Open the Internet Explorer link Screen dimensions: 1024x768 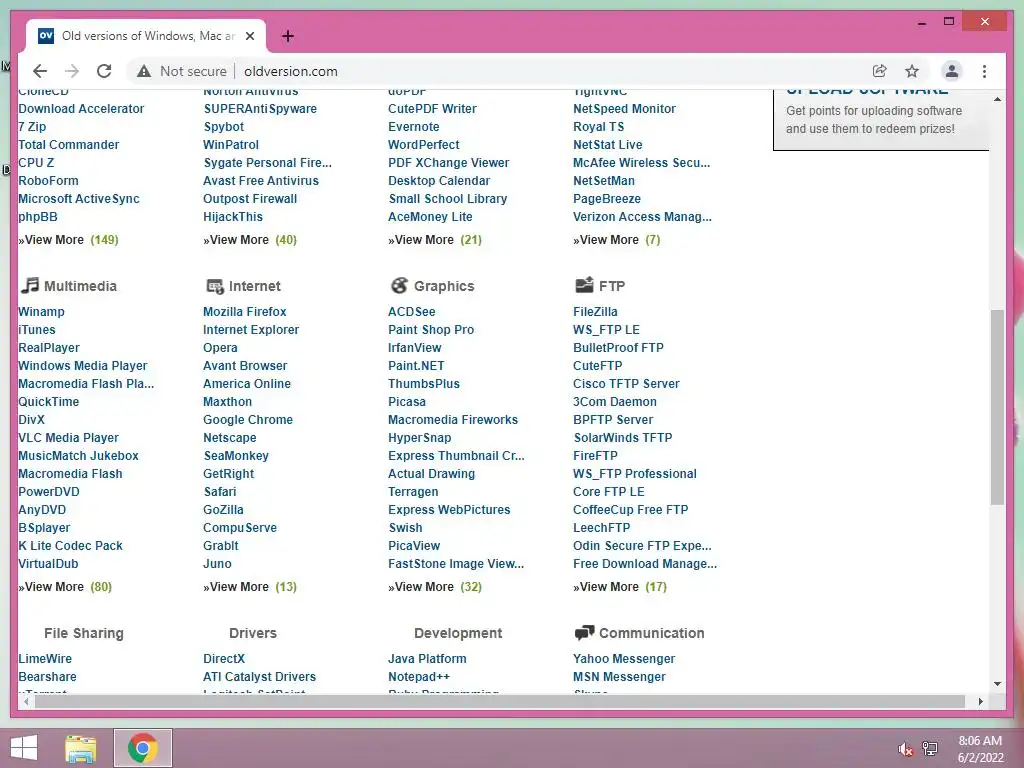(251, 330)
